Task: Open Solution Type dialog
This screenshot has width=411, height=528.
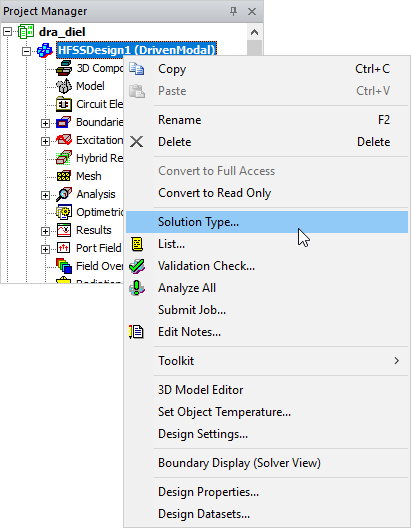Action: click(x=267, y=222)
